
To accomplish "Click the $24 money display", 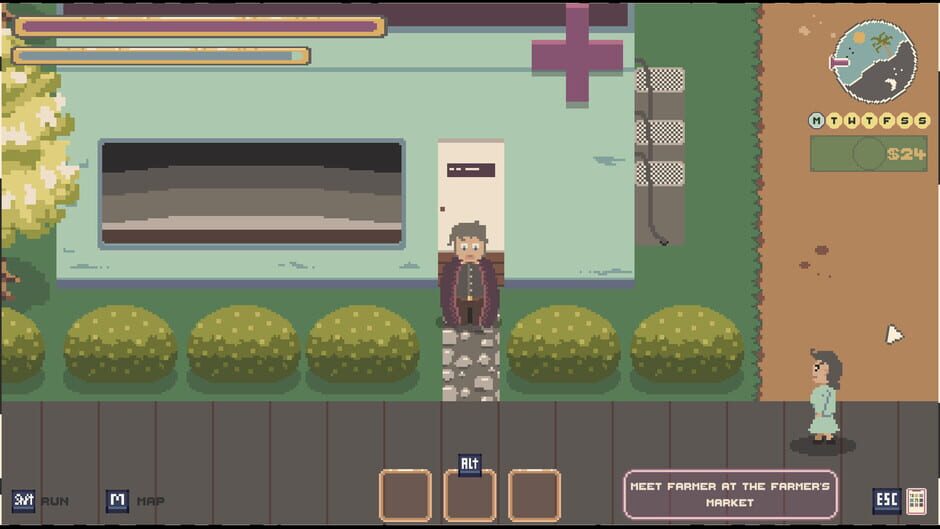I will pyautogui.click(x=869, y=154).
